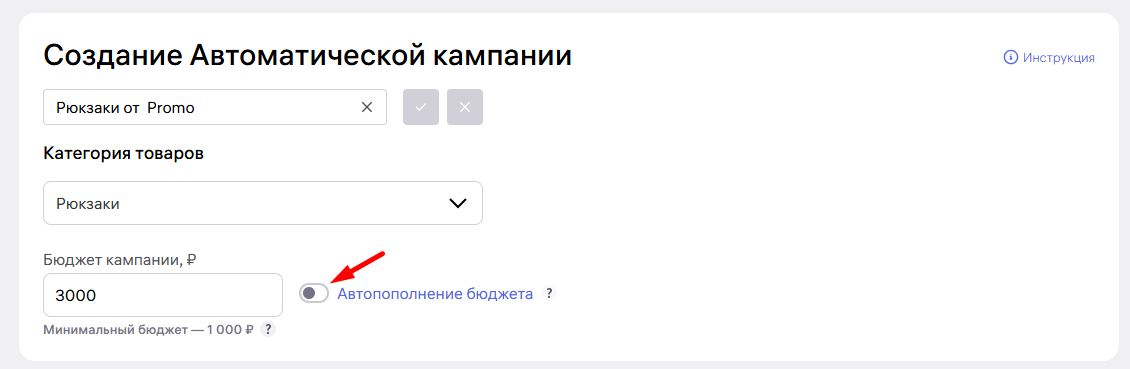The image size is (1130, 369).
Task: Click the Бюджет кампании, ₽ label
Action: [x=120, y=260]
